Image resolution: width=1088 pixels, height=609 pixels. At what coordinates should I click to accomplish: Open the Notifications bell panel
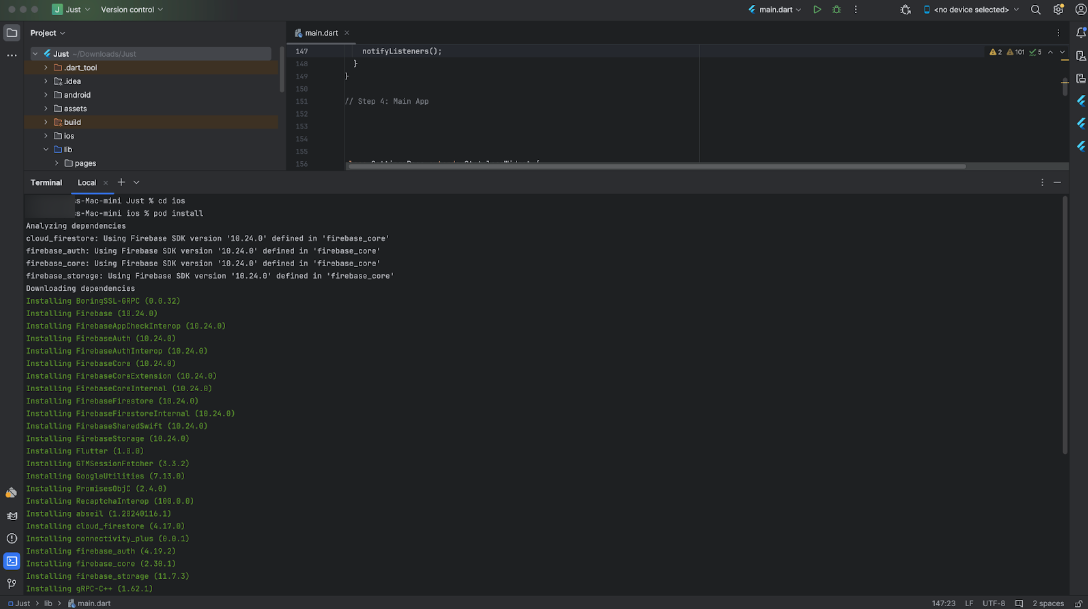coord(1080,33)
